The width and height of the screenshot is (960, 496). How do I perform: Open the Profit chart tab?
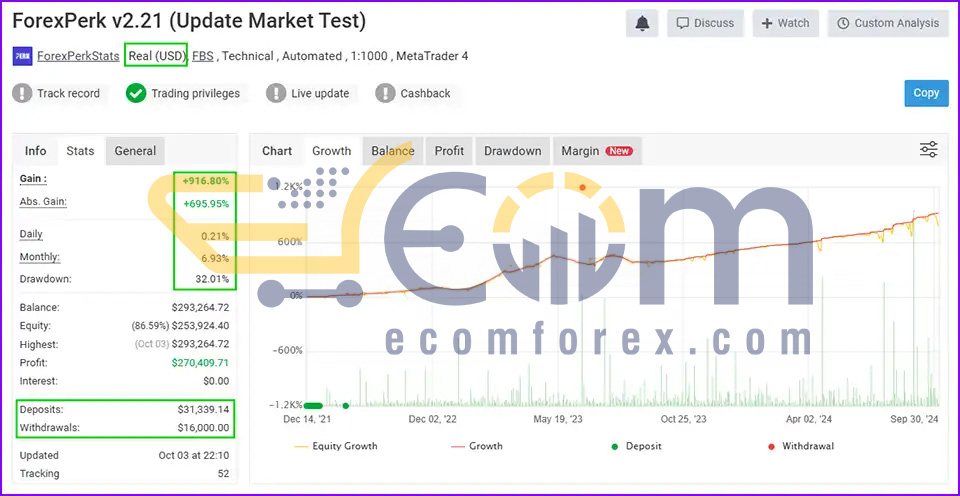tap(449, 151)
